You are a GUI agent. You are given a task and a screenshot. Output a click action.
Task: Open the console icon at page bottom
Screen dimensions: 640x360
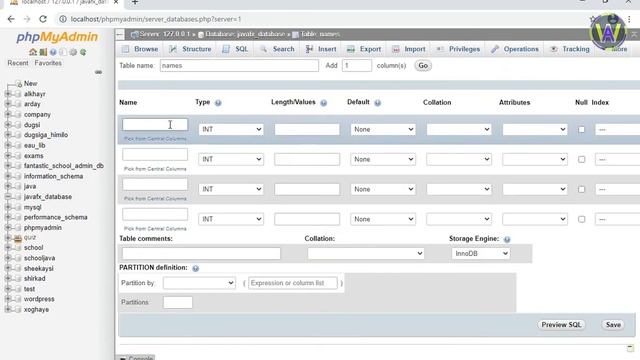click(x=123, y=358)
